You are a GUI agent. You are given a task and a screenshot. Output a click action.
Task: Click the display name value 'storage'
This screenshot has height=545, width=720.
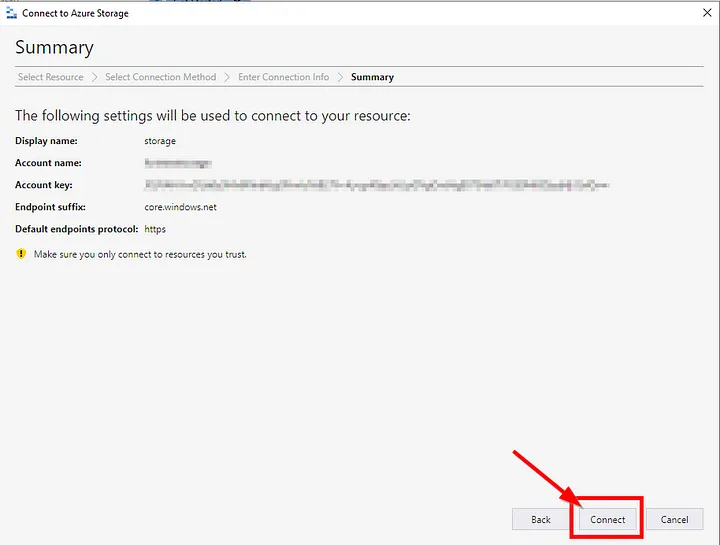coord(160,141)
